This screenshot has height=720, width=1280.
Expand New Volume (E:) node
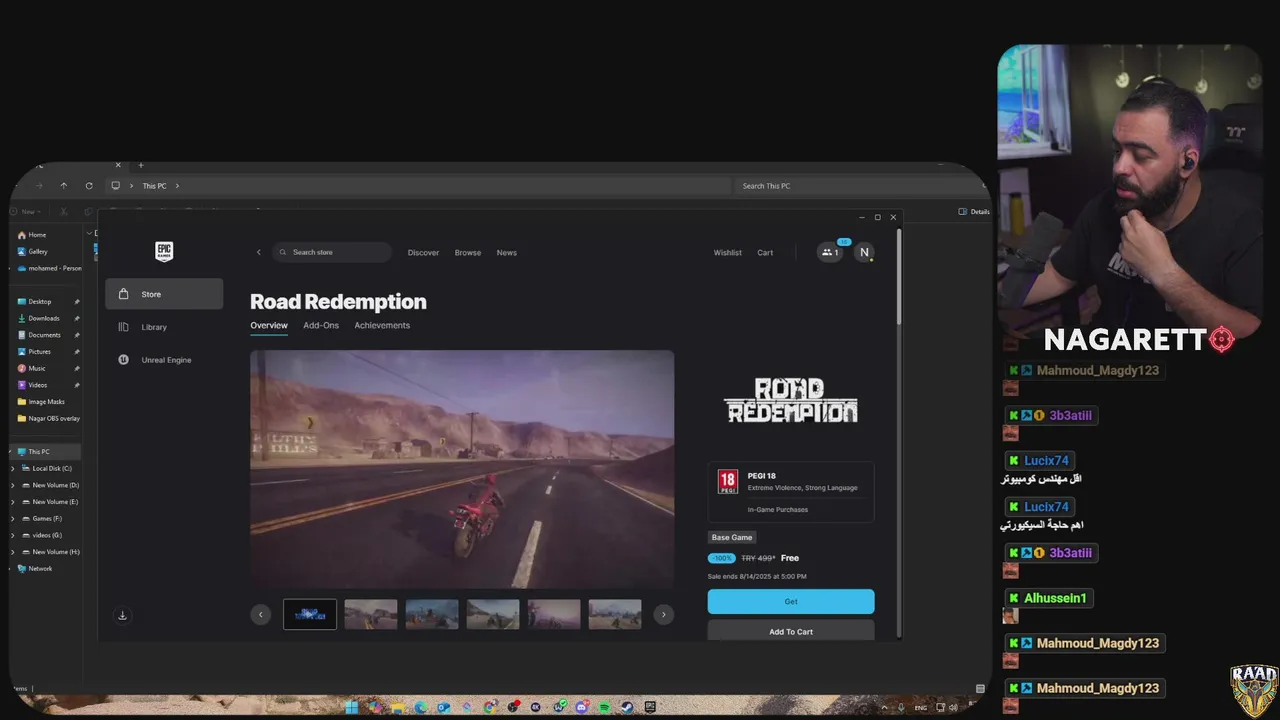pos(12,502)
